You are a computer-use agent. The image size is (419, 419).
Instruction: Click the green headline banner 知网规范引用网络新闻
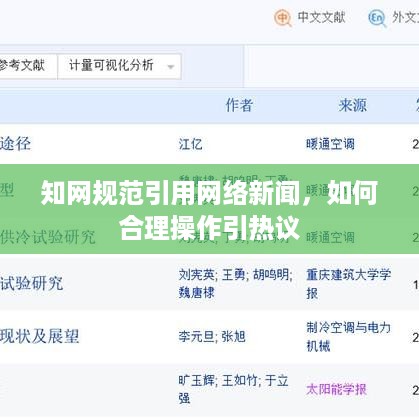(209, 209)
